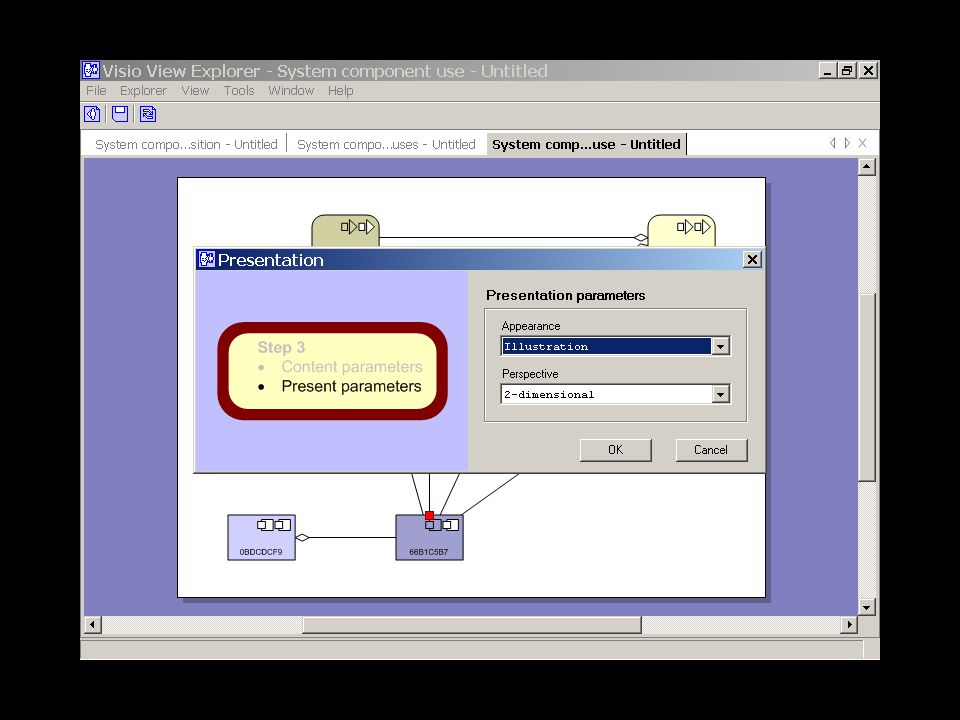Click the horizontal scrollbar right arrow
The width and height of the screenshot is (960, 720).
point(849,625)
